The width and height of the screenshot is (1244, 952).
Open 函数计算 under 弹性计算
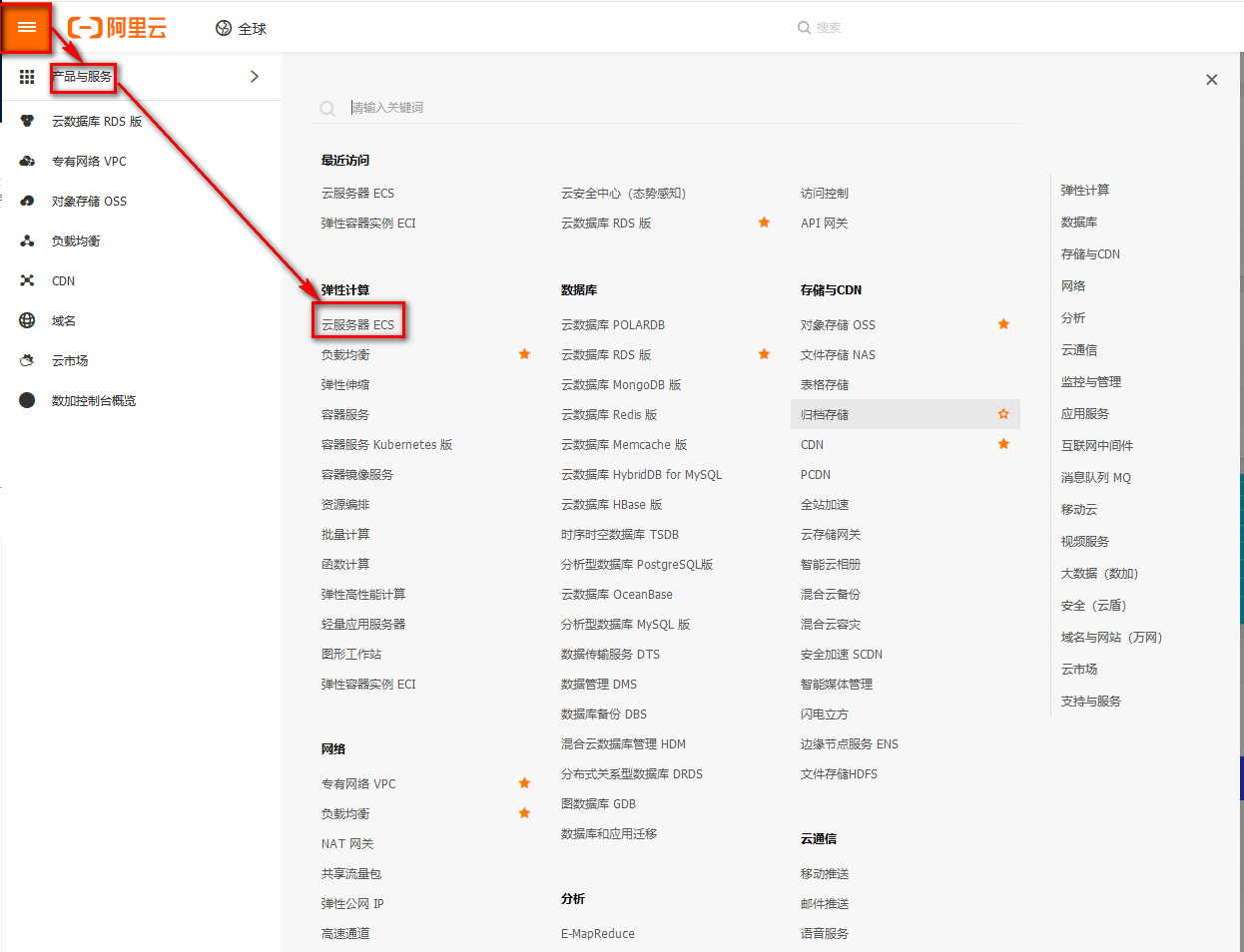point(345,564)
